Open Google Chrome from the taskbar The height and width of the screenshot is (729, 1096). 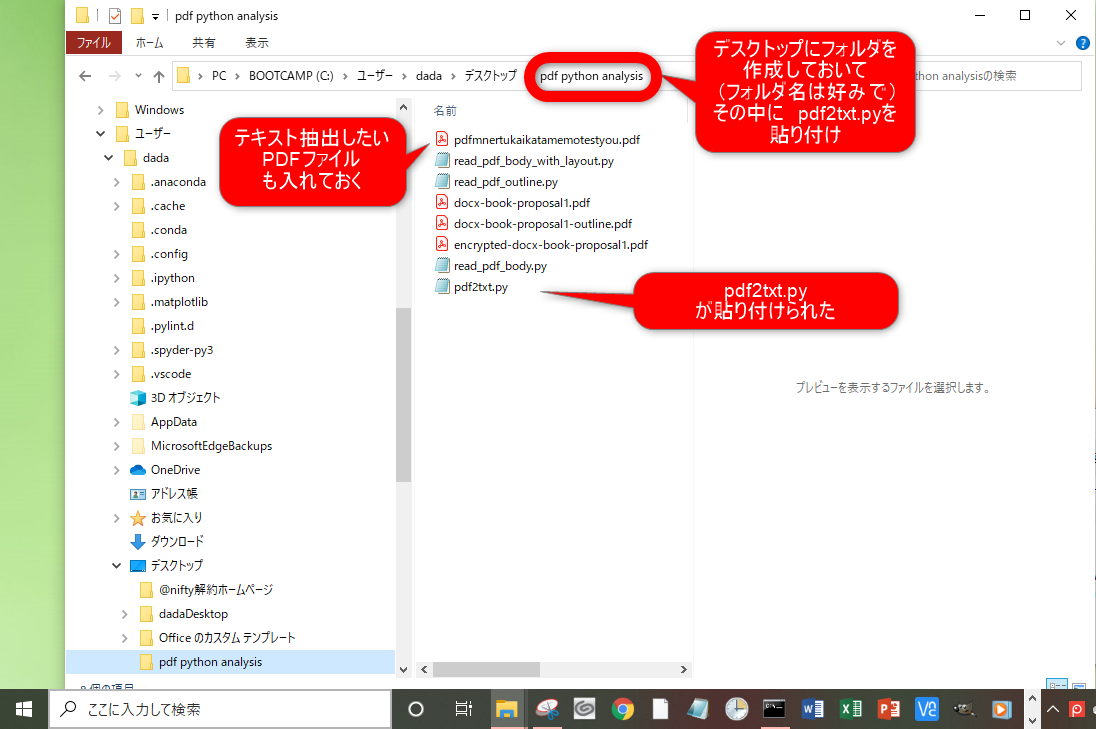coord(622,709)
